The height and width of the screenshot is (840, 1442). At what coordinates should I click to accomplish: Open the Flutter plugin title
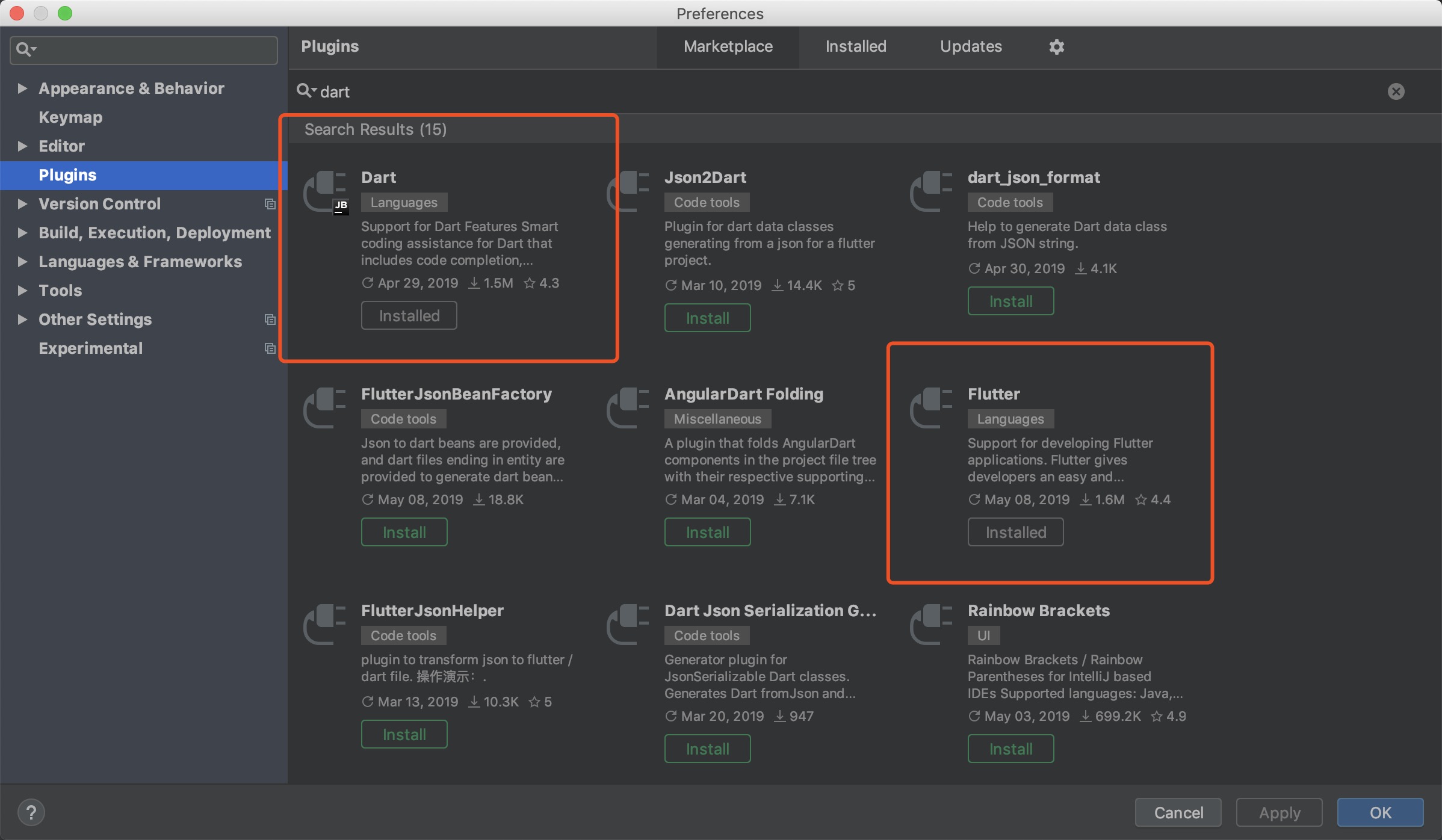pyautogui.click(x=994, y=394)
